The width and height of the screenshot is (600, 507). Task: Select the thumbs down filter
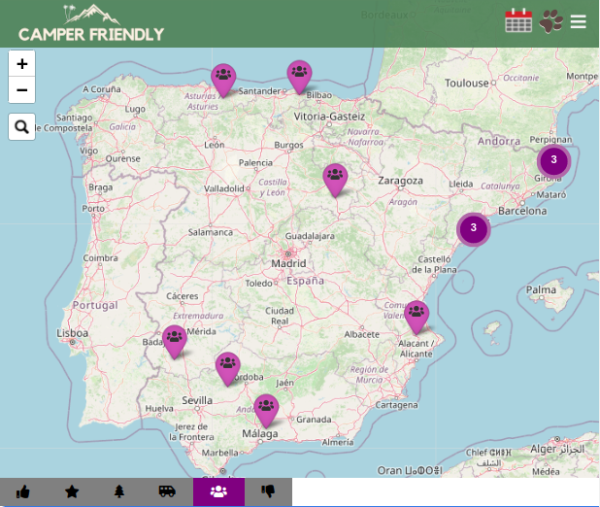click(x=268, y=491)
